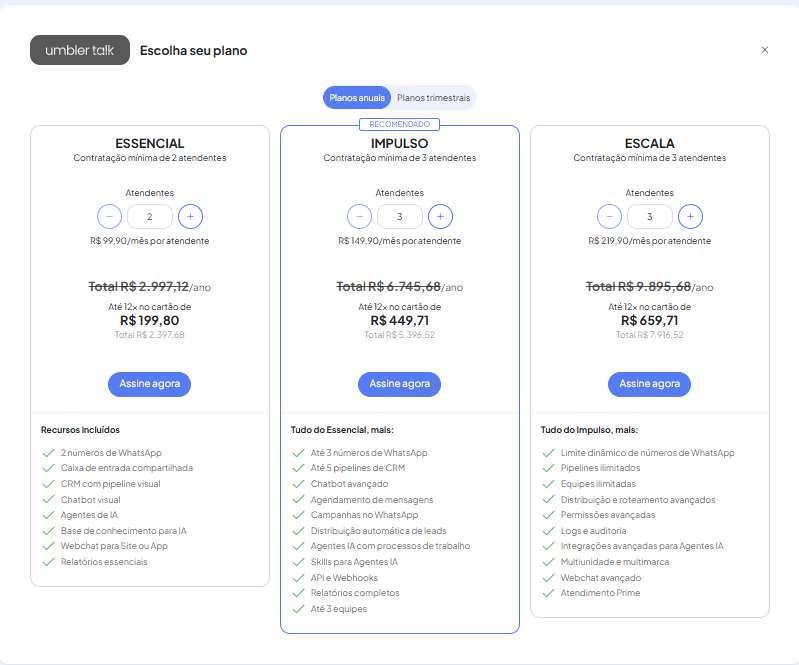The width and height of the screenshot is (799, 665).
Task: Click 'Distribuição e roteamento avançados' text
Action: (638, 500)
